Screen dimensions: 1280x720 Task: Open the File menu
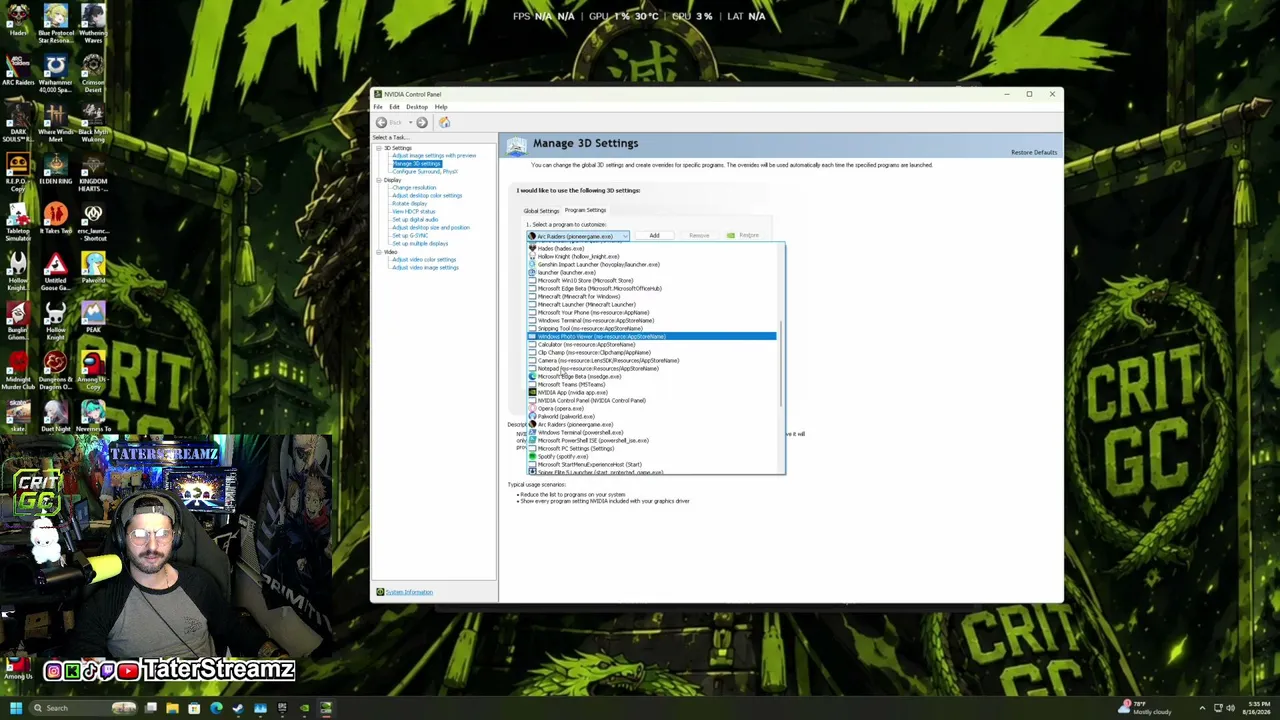click(x=378, y=107)
